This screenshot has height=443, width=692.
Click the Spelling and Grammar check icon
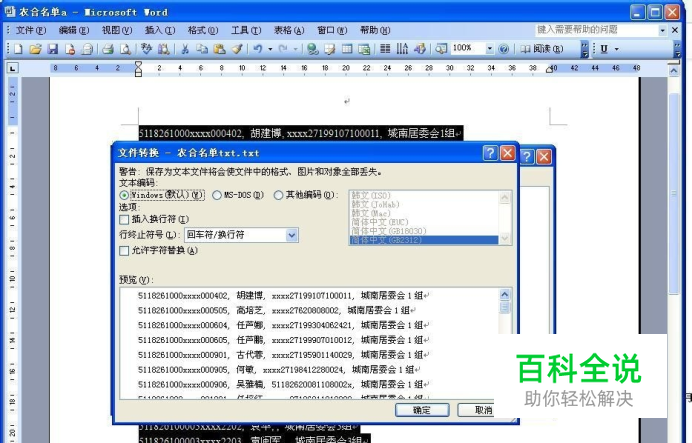(146, 49)
